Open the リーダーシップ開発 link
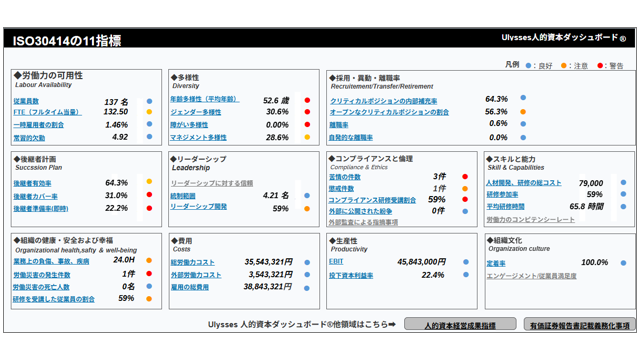Image resolution: width=640 pixels, height=360 pixels. pos(198,207)
